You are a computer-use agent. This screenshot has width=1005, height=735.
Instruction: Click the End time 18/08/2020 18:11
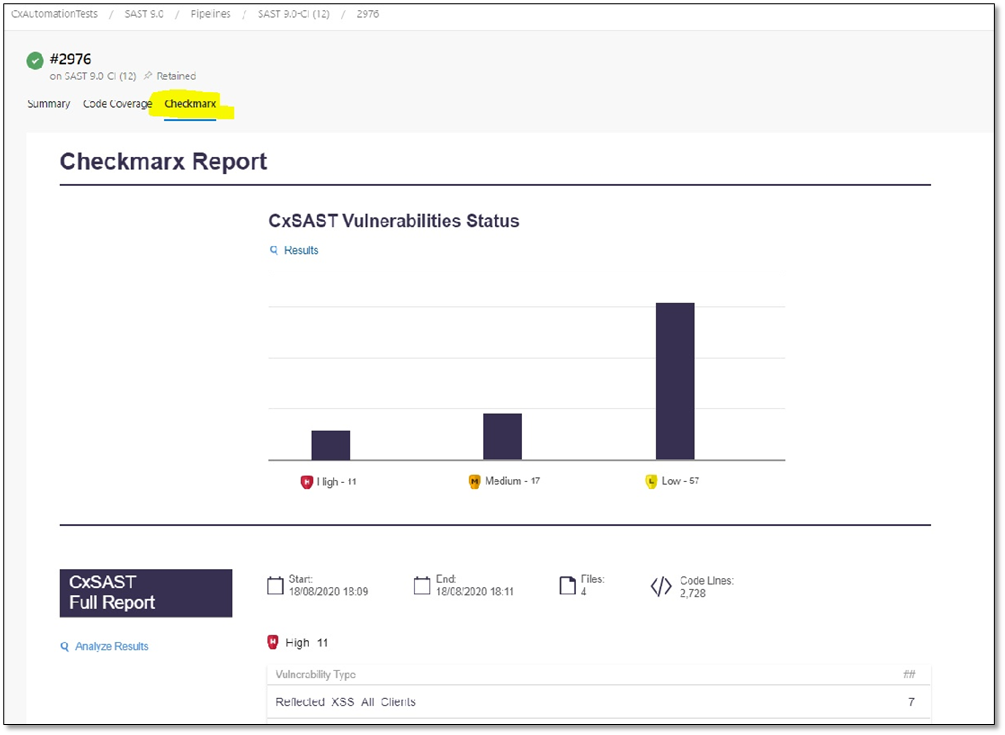[x=475, y=591]
